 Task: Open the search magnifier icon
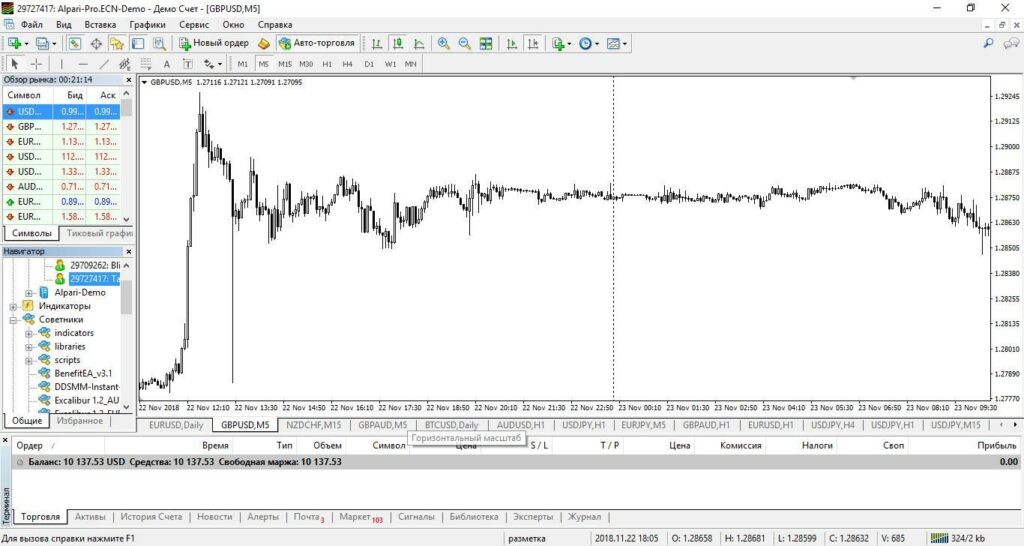(988, 44)
